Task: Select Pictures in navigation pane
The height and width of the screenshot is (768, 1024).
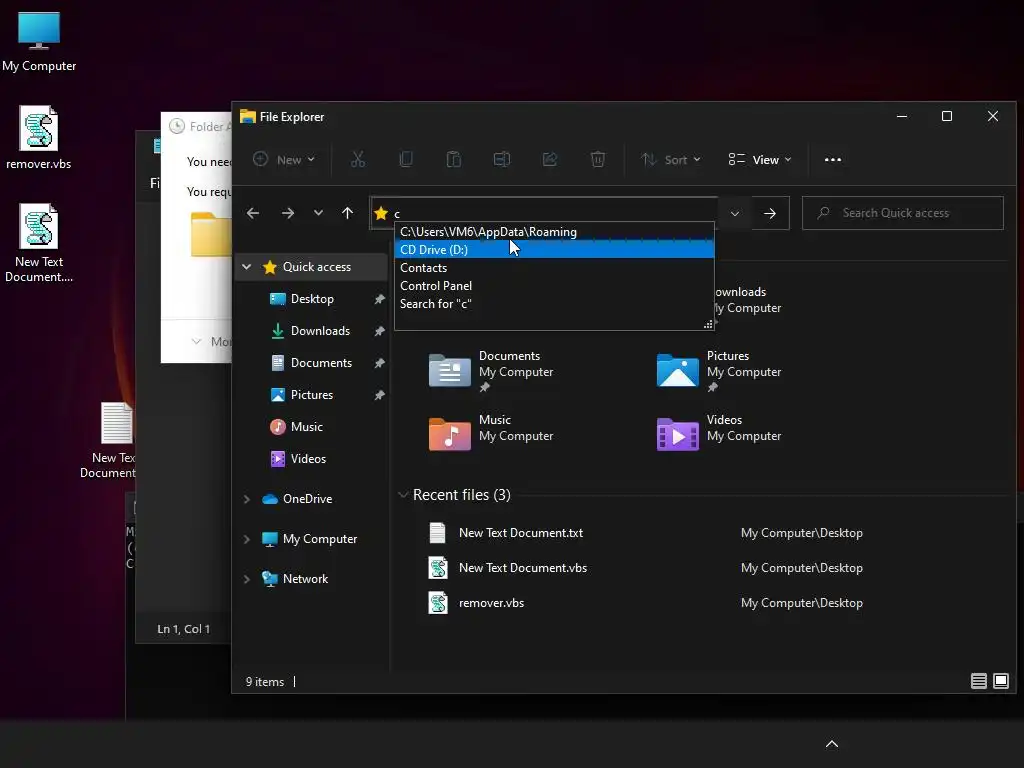Action: coord(312,395)
